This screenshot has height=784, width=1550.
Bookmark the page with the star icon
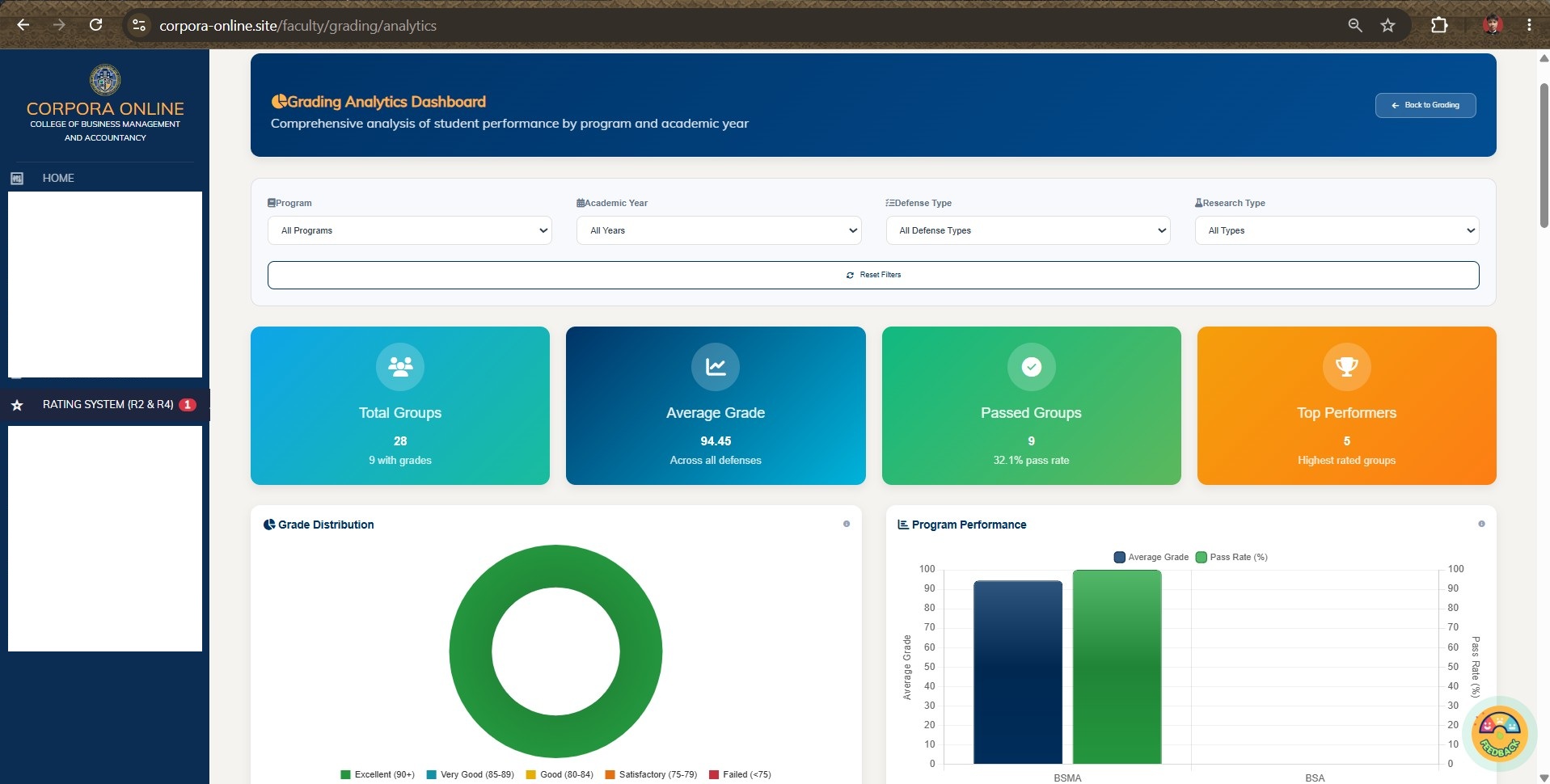pos(1387,25)
